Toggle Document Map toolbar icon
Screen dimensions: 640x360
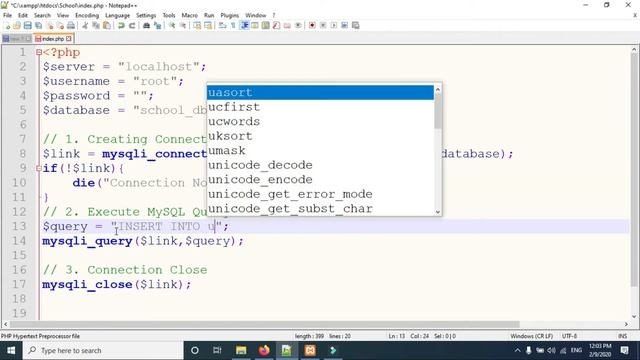[265, 26]
